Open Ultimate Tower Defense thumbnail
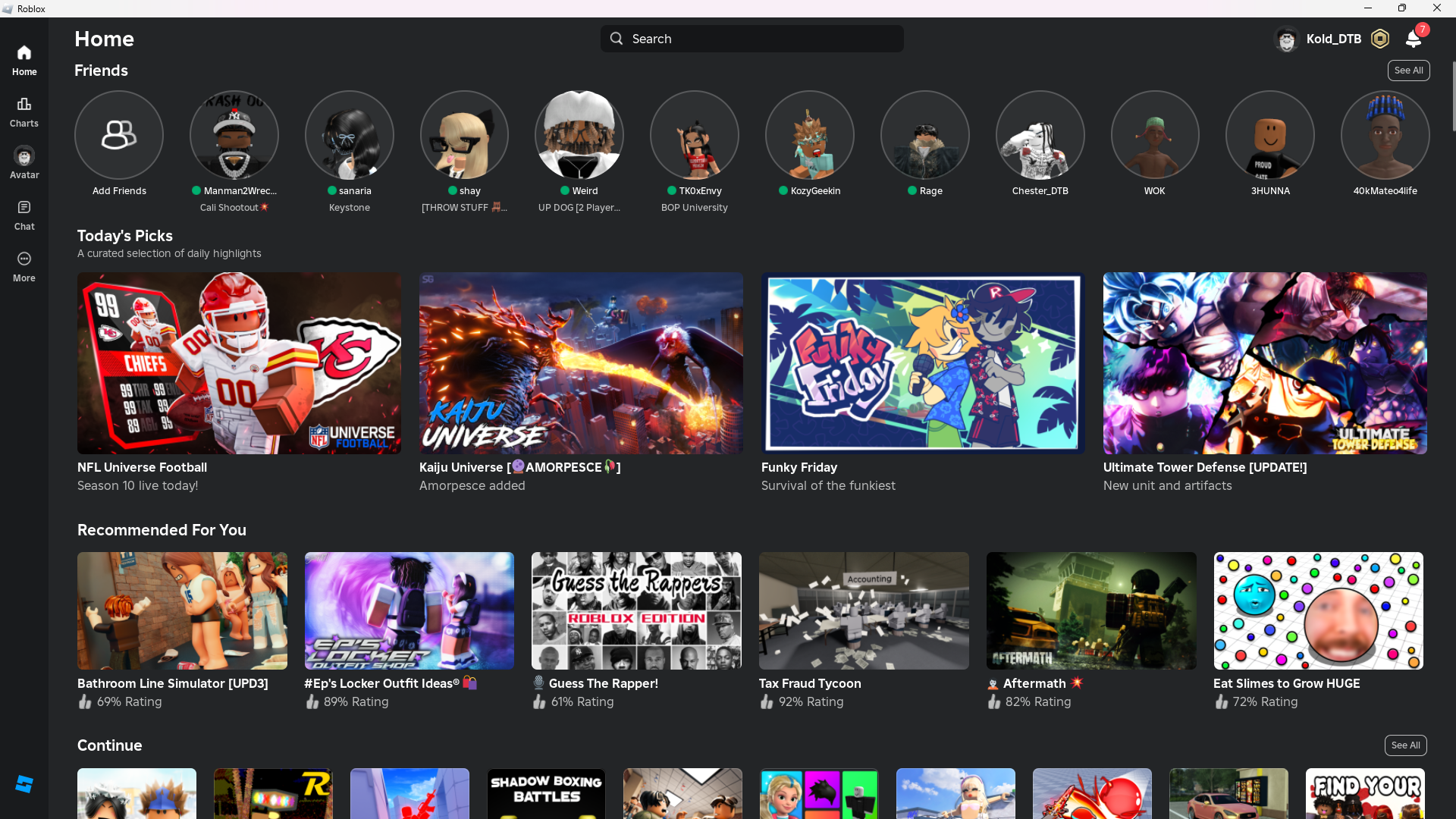 1266,363
